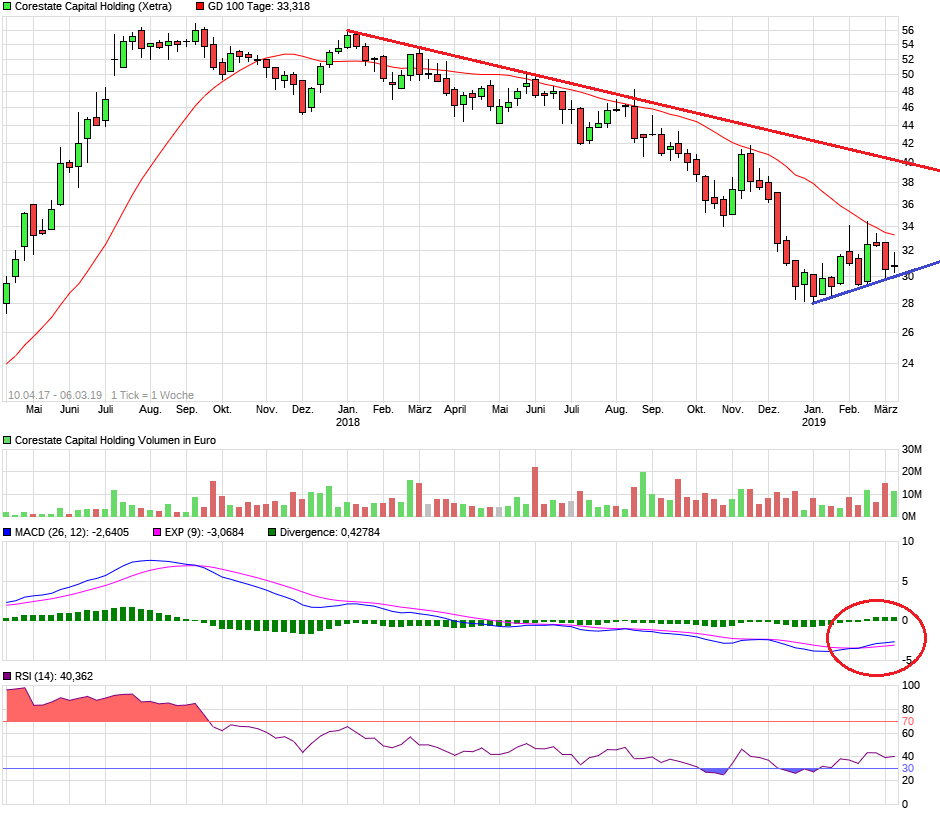The height and width of the screenshot is (814, 940).
Task: Click the blue MACD indicator square
Action: 8,530
